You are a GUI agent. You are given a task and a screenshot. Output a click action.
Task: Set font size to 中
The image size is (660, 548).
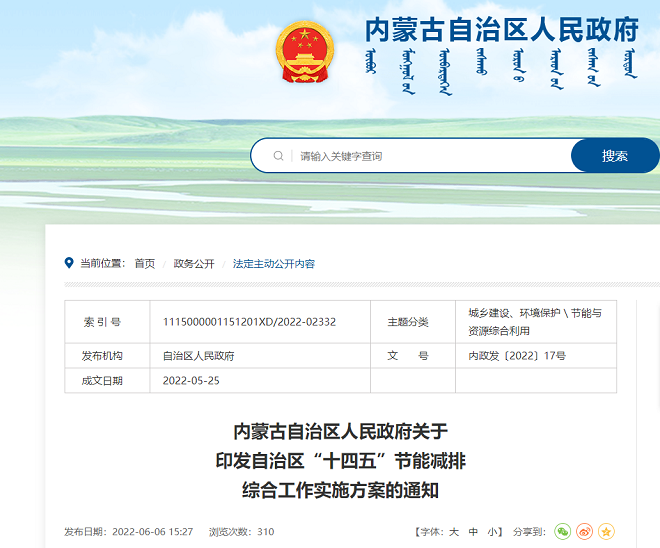pos(474,532)
